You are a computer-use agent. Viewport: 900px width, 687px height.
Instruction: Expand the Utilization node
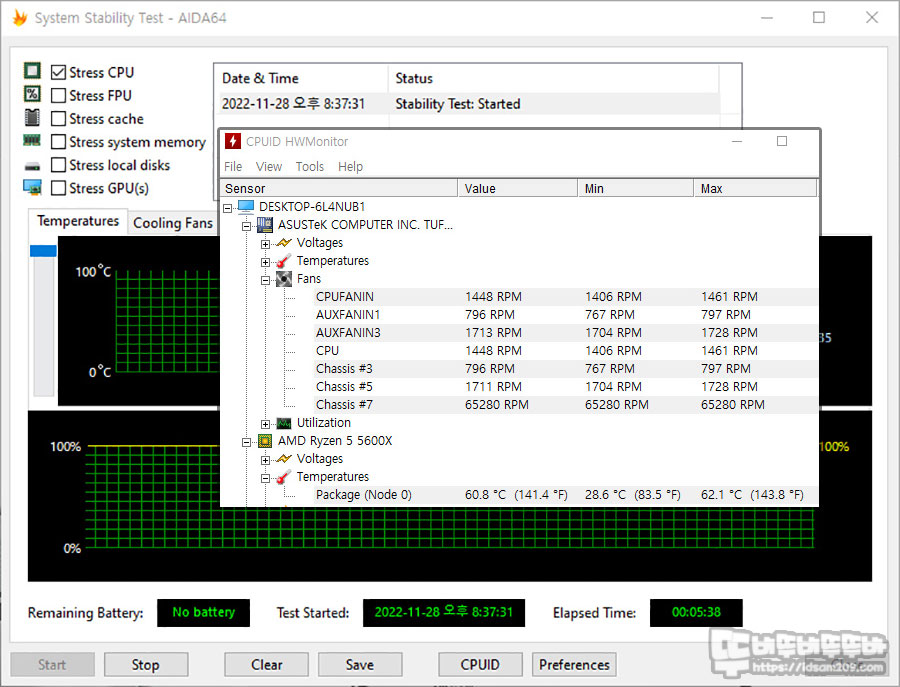click(265, 424)
